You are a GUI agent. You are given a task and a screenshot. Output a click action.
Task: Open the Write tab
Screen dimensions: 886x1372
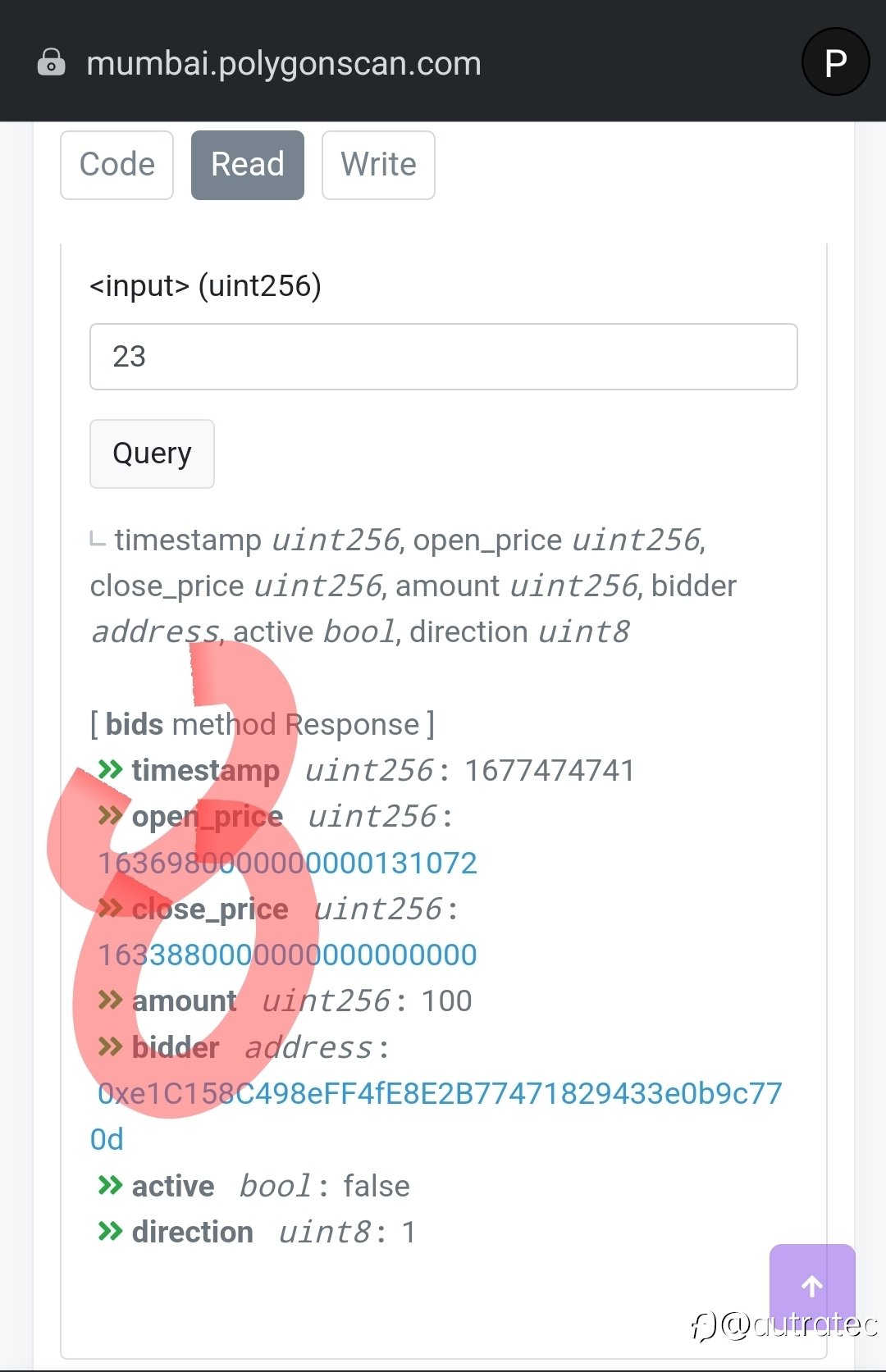tap(378, 165)
